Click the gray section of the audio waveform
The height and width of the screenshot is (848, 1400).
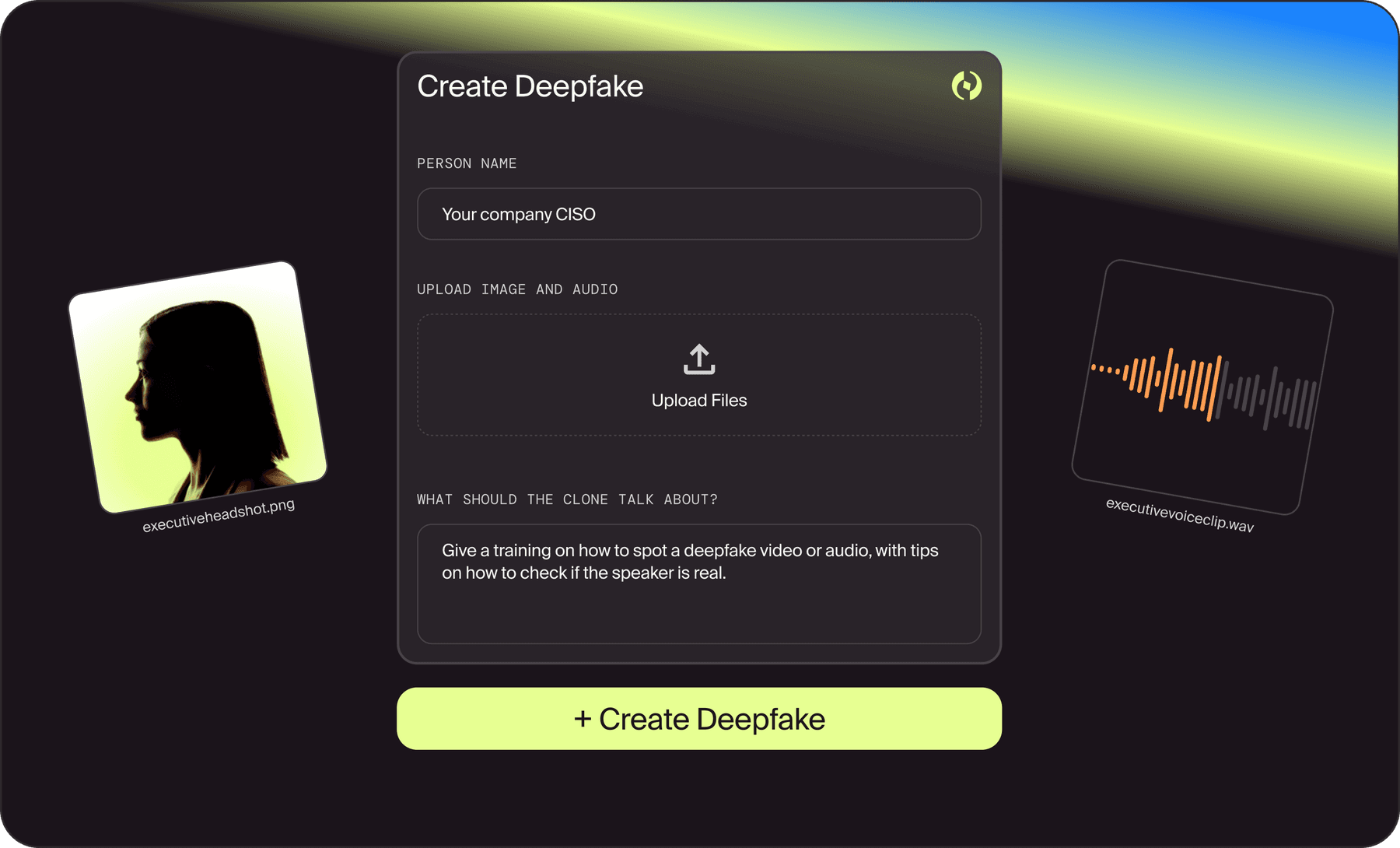1276,396
